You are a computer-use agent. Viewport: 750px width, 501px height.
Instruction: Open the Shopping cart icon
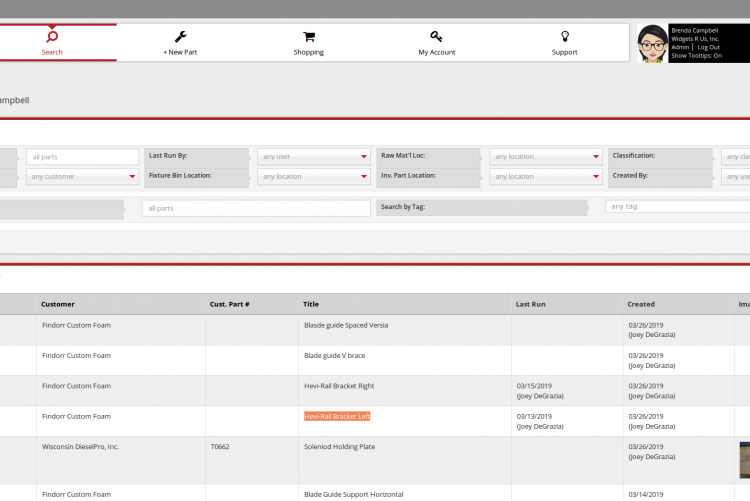tap(308, 36)
